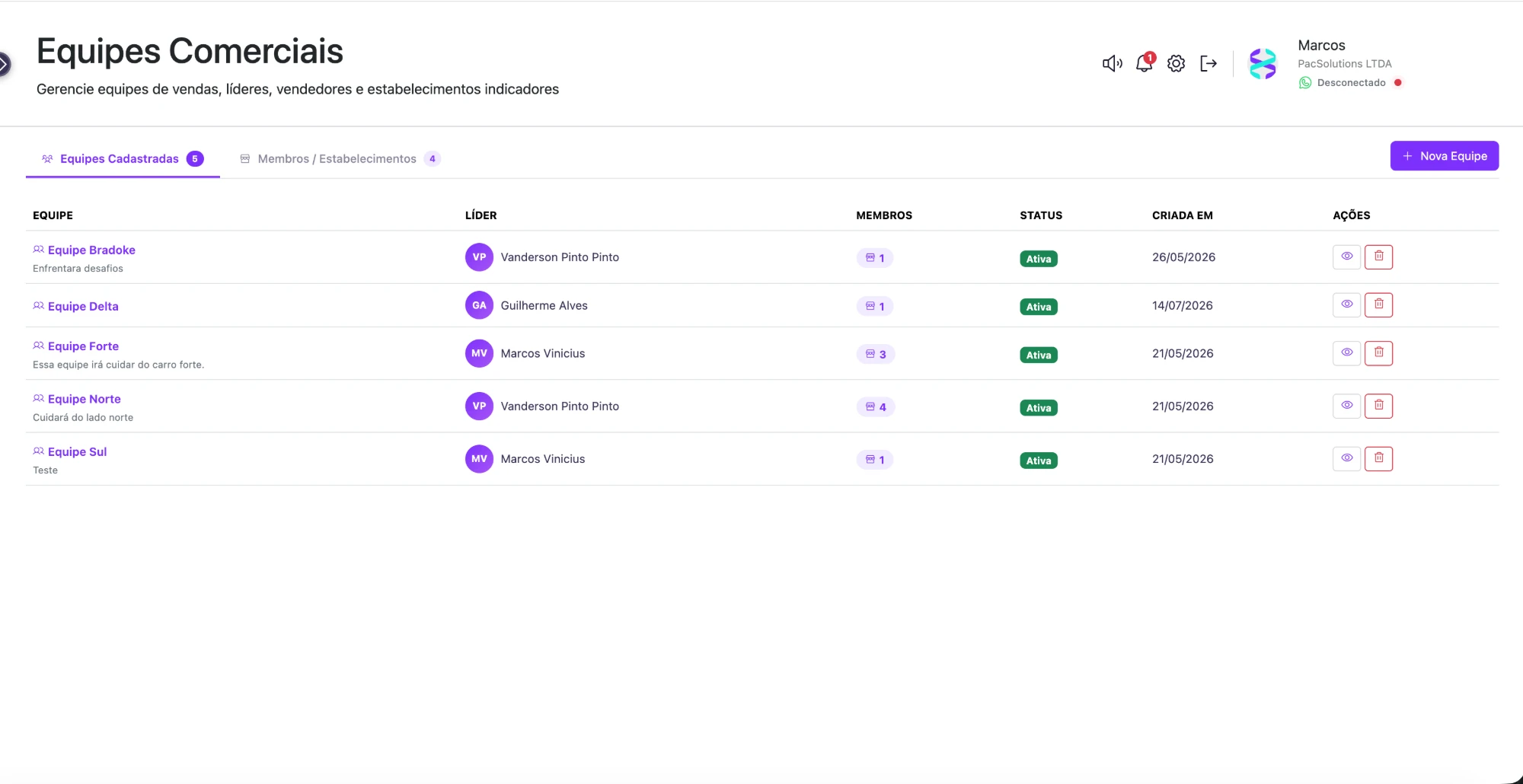The image size is (1523, 784).
Task: Click the PacSolutions logo
Action: click(1263, 64)
